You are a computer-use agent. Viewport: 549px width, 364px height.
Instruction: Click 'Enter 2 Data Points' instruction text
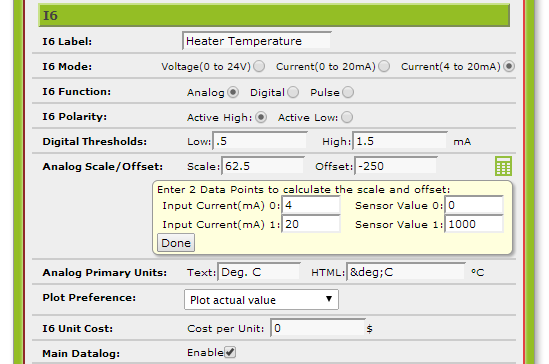(304, 190)
